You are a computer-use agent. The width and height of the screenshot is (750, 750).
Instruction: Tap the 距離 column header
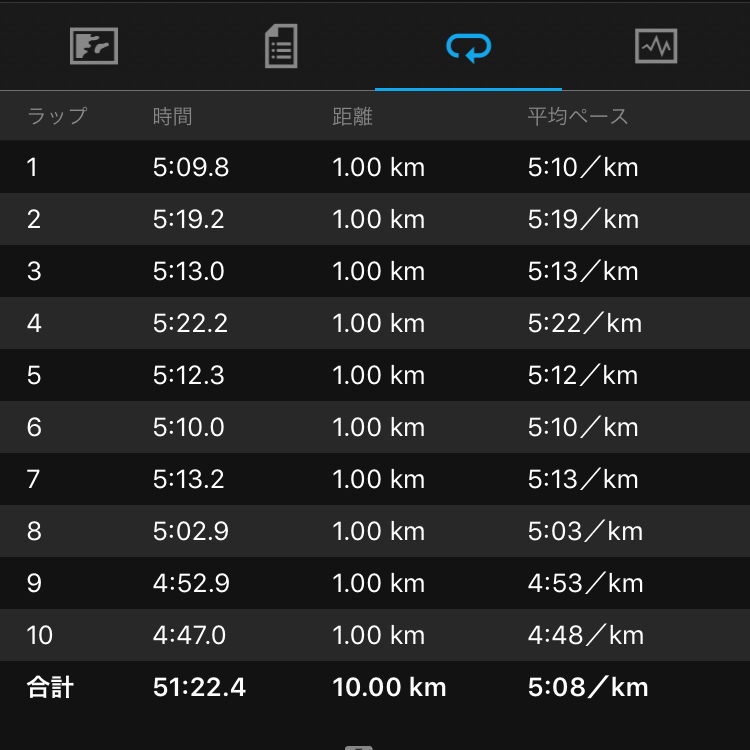352,116
